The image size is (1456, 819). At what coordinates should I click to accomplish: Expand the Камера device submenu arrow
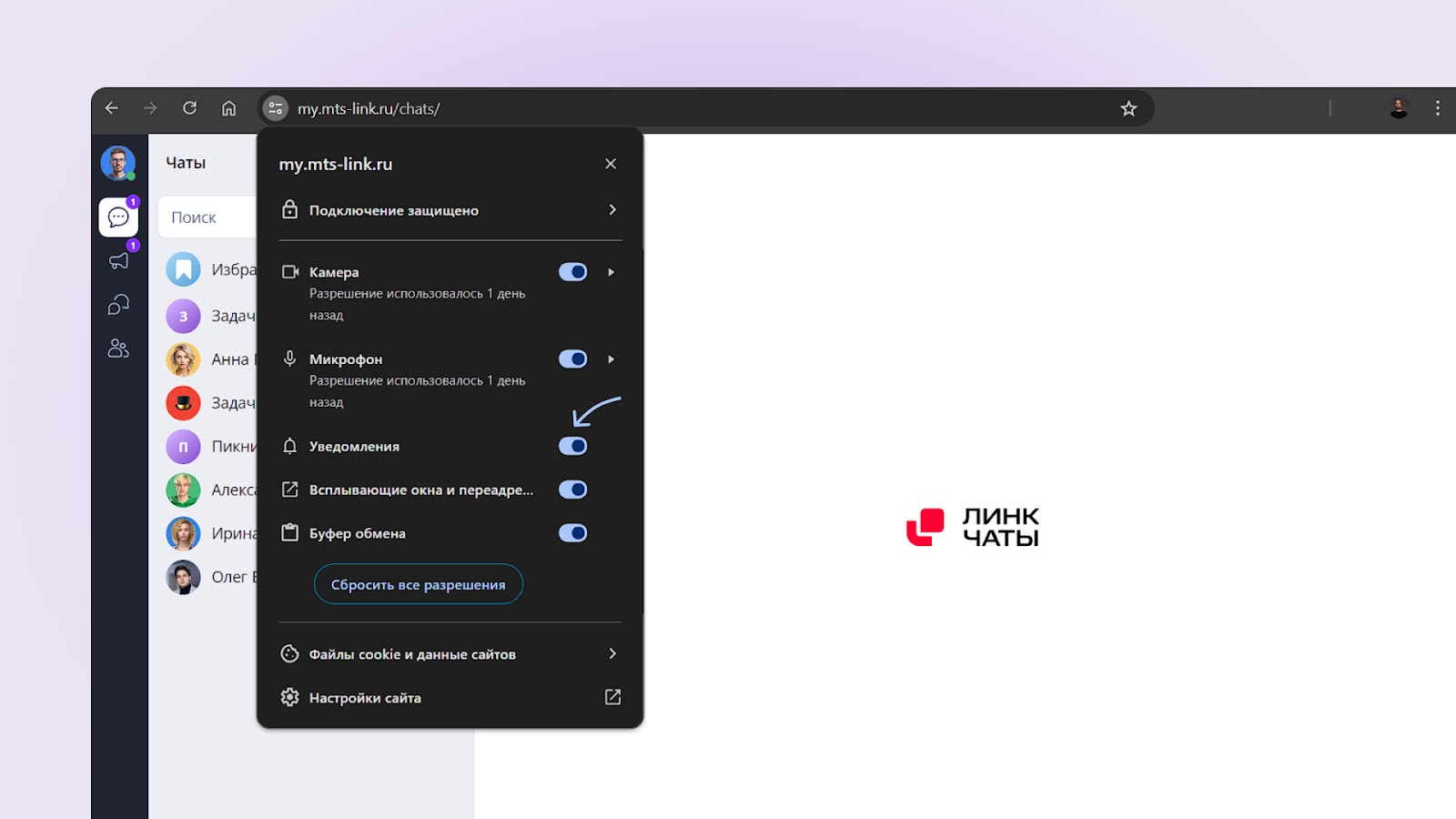612,272
